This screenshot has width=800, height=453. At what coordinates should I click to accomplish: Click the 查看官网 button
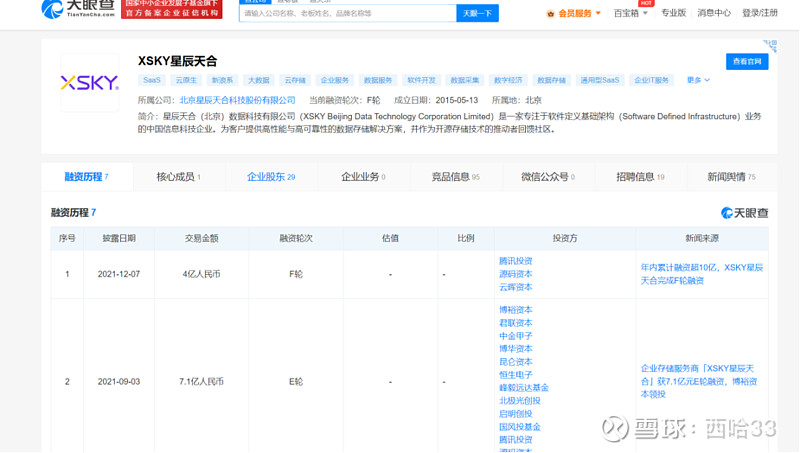click(x=747, y=62)
